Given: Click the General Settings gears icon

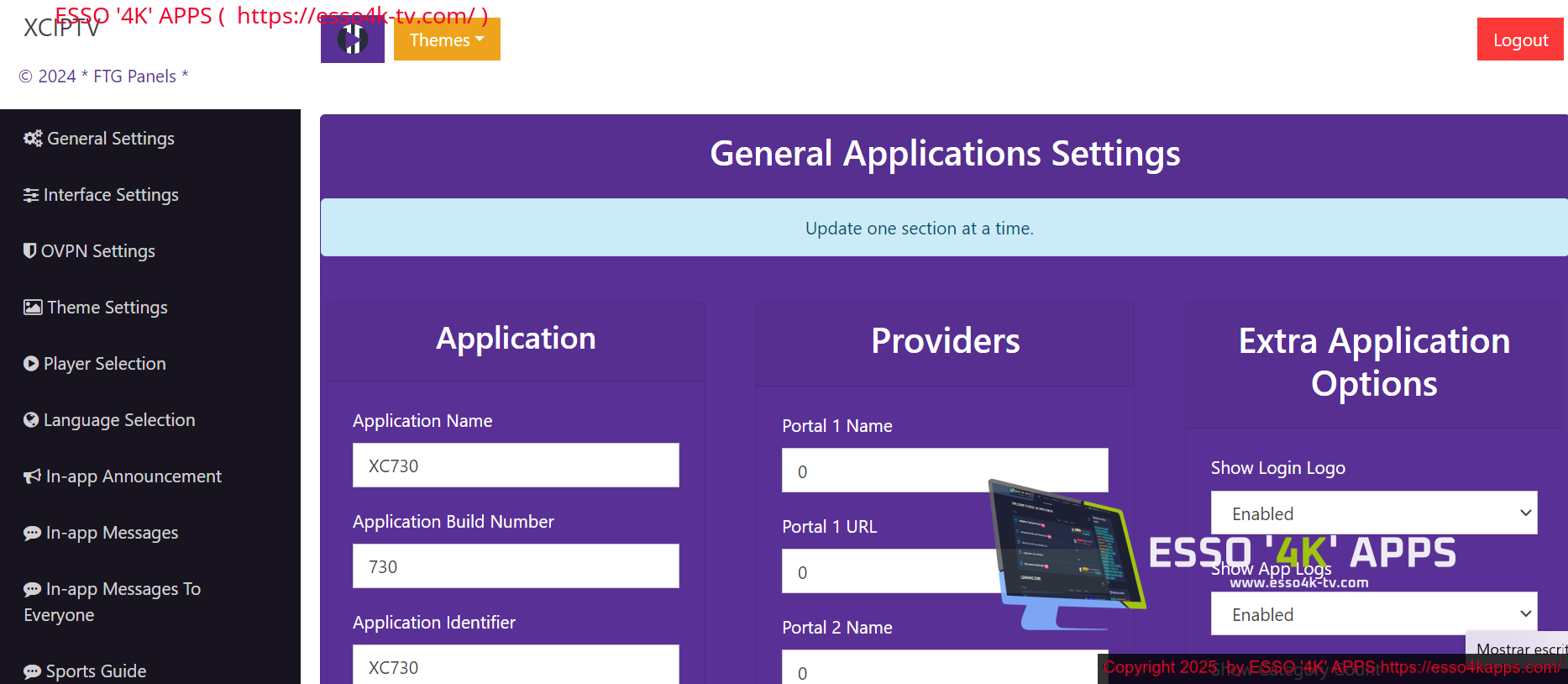Looking at the screenshot, I should click(x=33, y=139).
